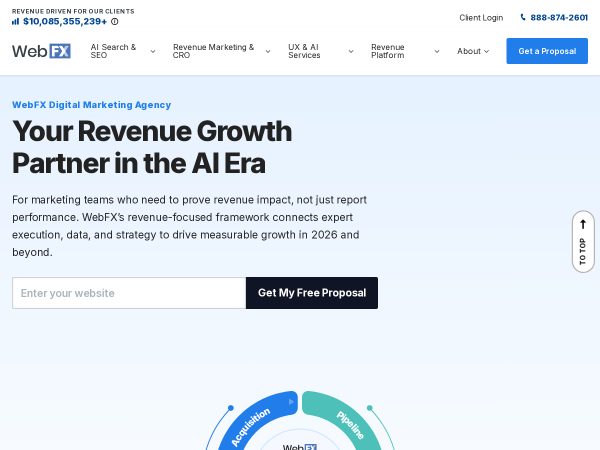Click the WebFX logo in wheel center
This screenshot has height=450, width=600.
click(300, 447)
